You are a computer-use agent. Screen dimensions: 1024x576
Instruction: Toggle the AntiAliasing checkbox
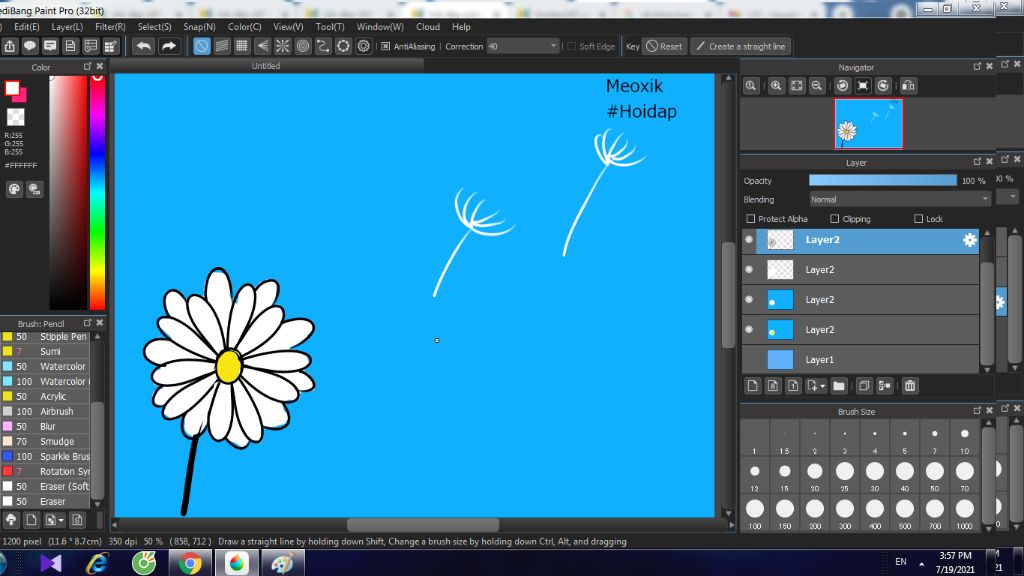(x=386, y=46)
